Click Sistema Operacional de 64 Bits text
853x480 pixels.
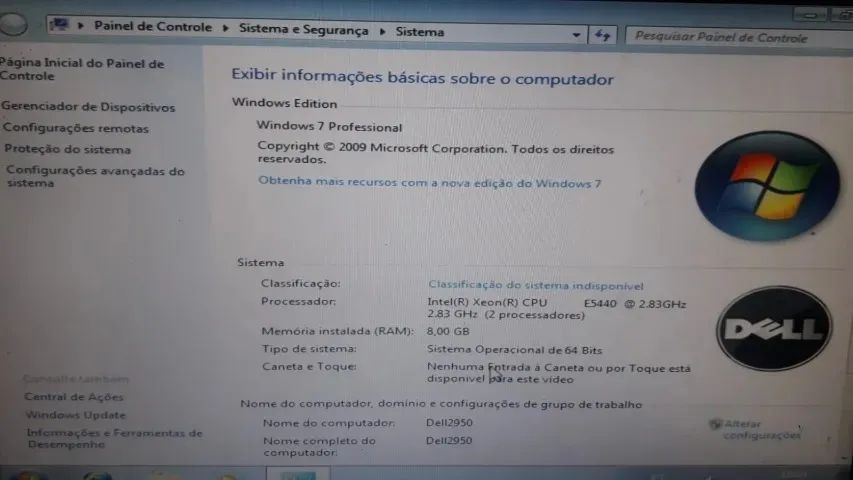pos(514,350)
